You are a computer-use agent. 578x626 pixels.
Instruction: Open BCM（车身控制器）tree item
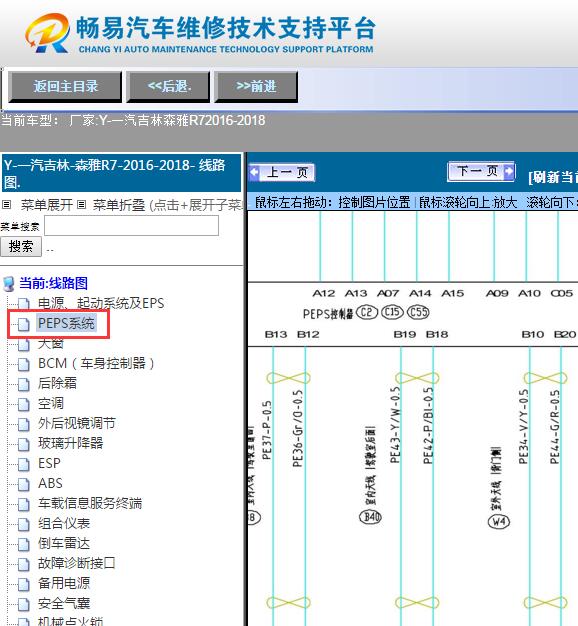[96, 363]
